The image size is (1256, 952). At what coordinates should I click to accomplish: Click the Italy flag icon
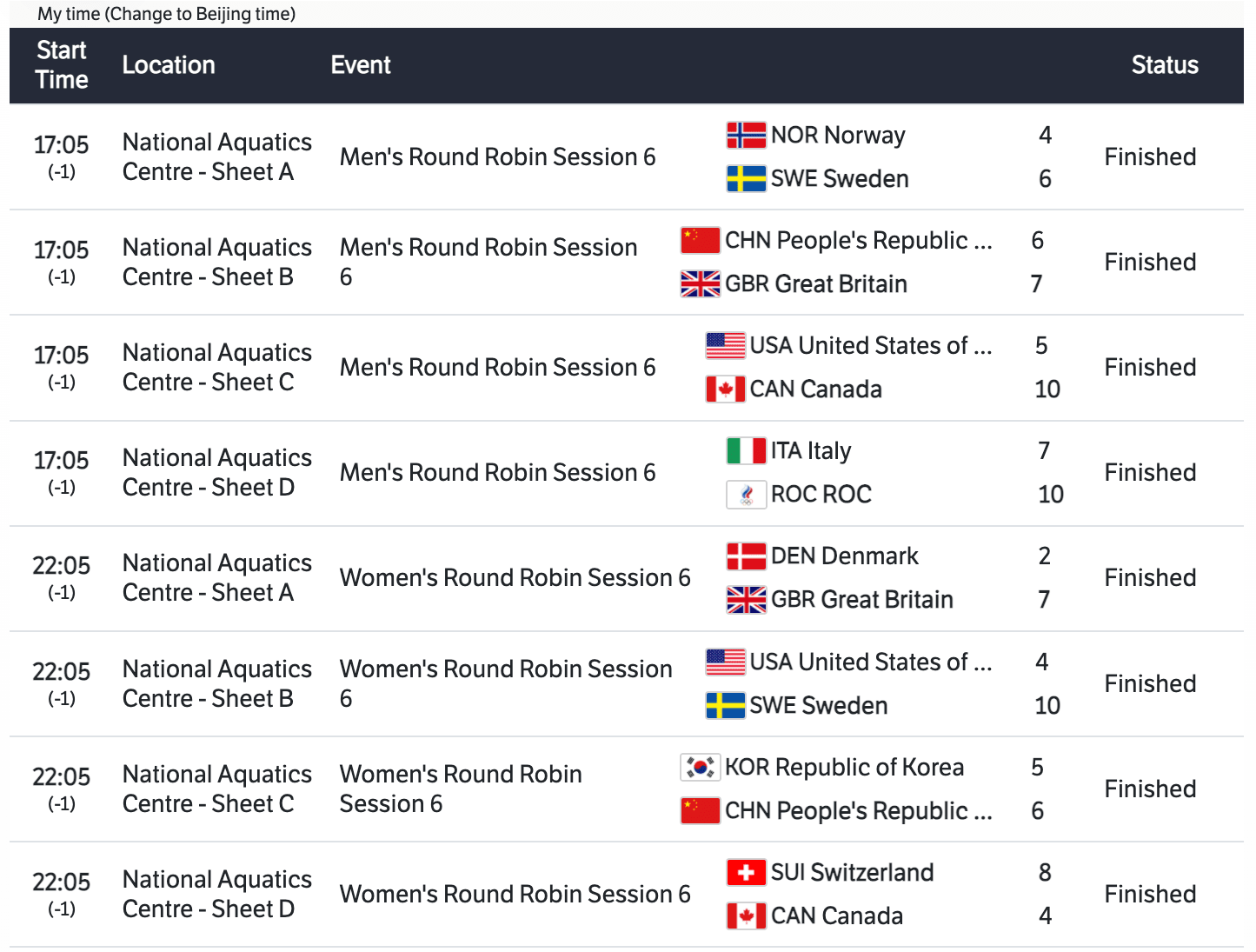[x=746, y=450]
